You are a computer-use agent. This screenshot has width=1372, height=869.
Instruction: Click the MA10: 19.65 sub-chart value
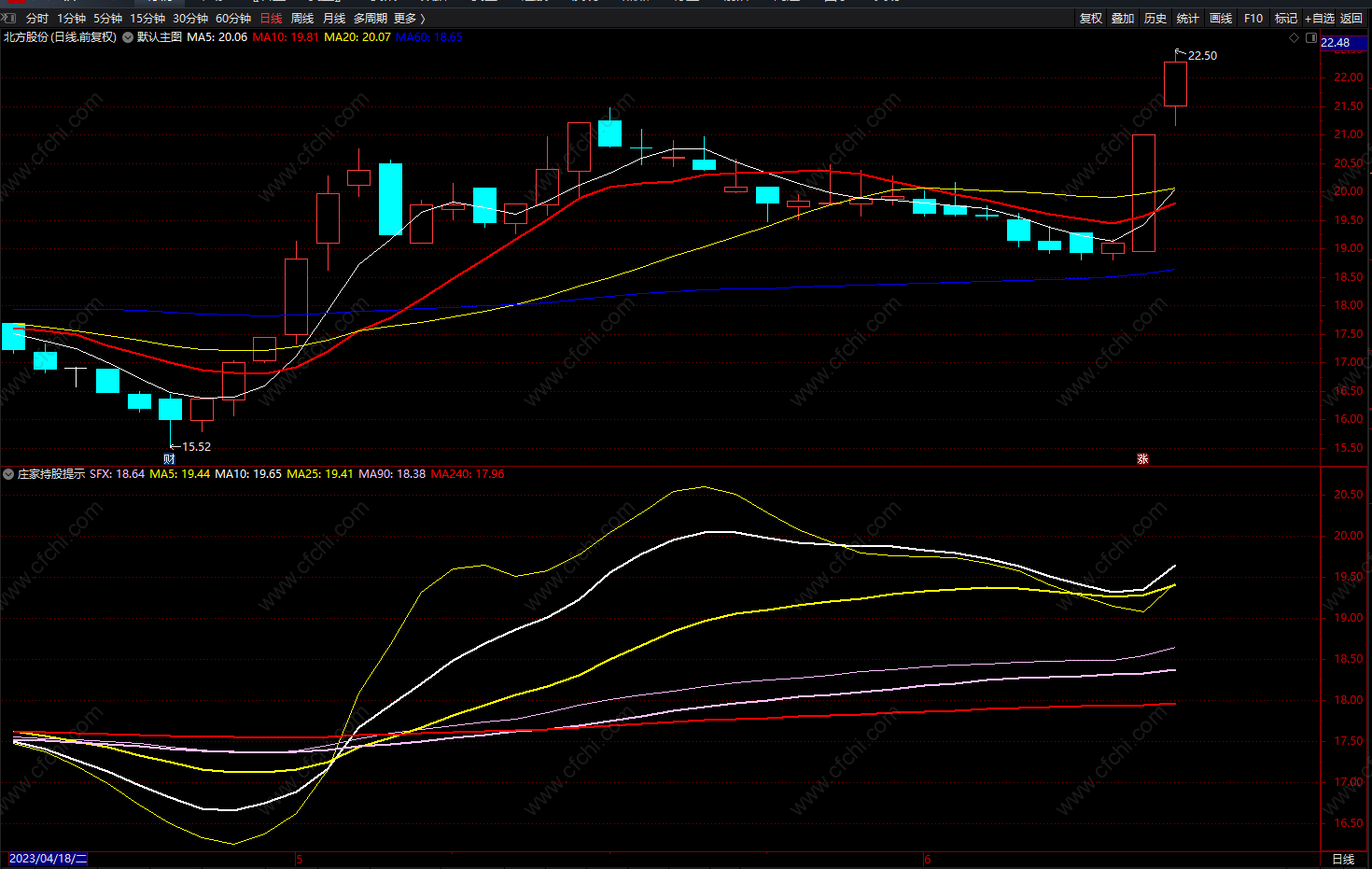coord(248,474)
